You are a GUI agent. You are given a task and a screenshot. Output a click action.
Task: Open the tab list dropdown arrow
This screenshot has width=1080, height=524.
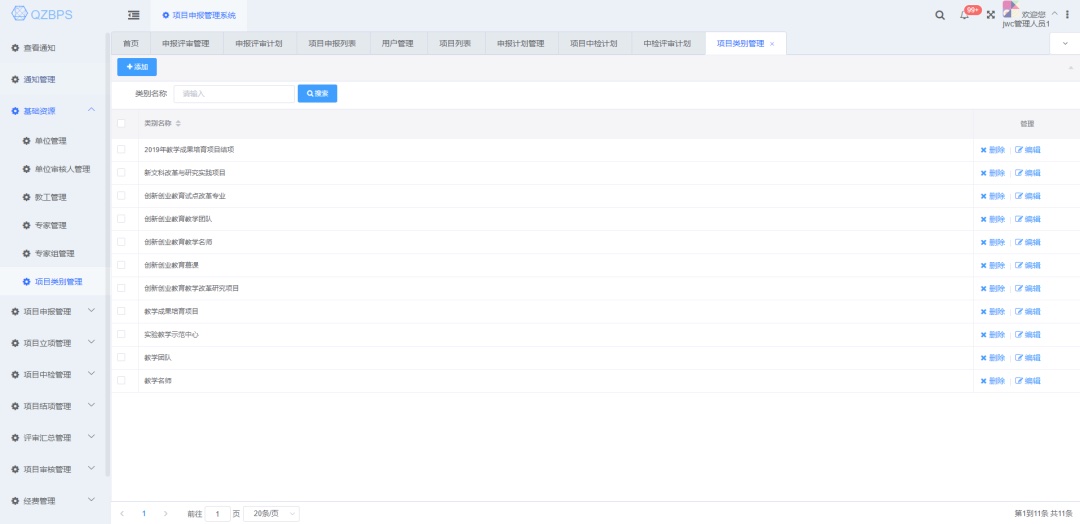pos(1064,43)
